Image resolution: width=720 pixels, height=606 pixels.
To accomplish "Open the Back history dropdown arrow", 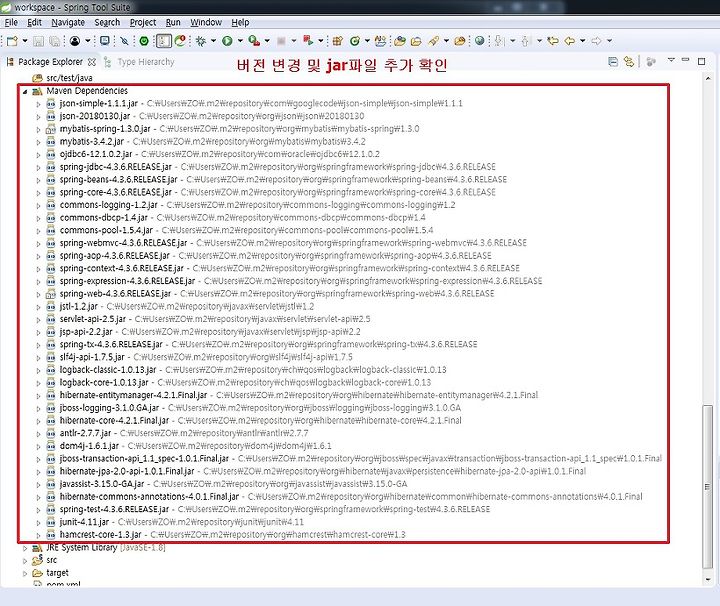I will coord(583,41).
